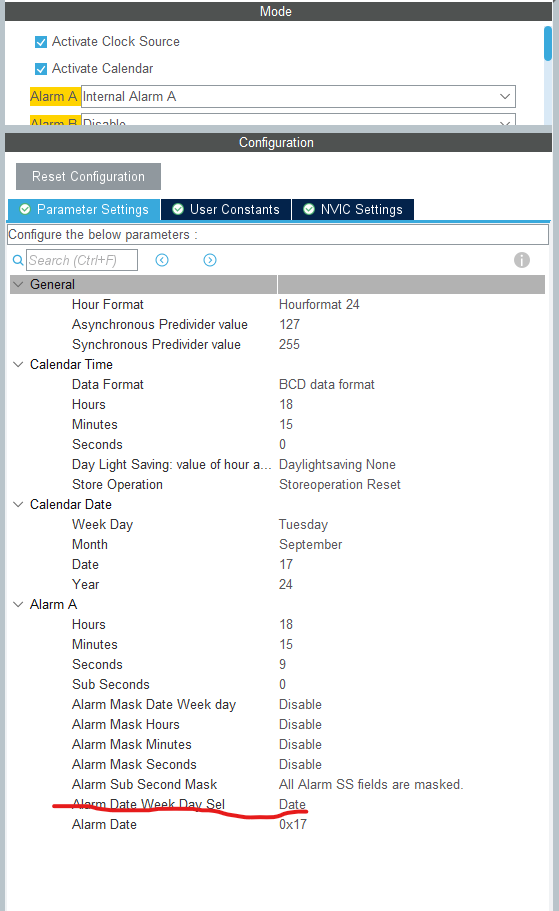Select Asynchronous Predivider value 127
The width and height of the screenshot is (559, 911).
[x=289, y=324]
